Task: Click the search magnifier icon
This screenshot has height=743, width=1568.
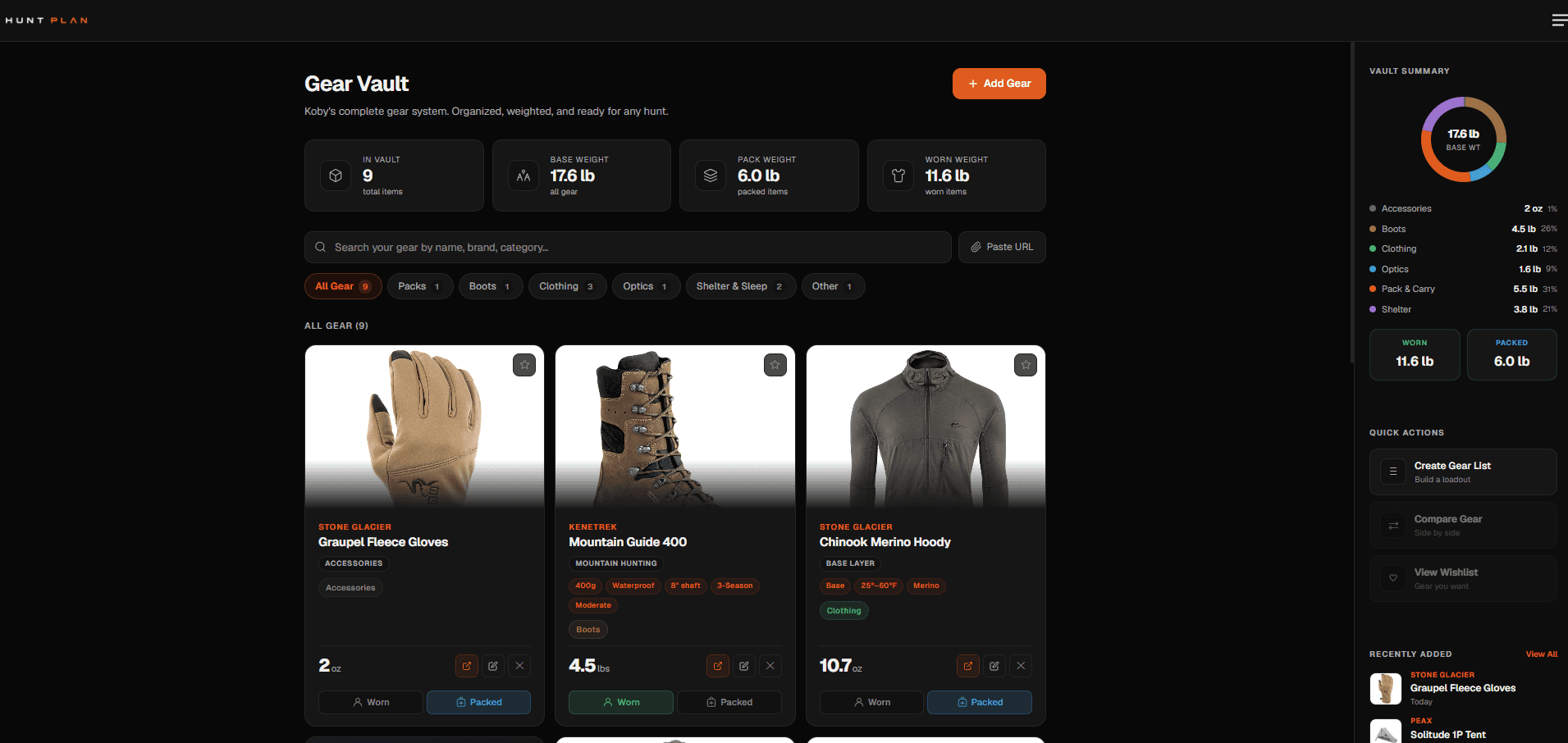Action: click(x=321, y=247)
